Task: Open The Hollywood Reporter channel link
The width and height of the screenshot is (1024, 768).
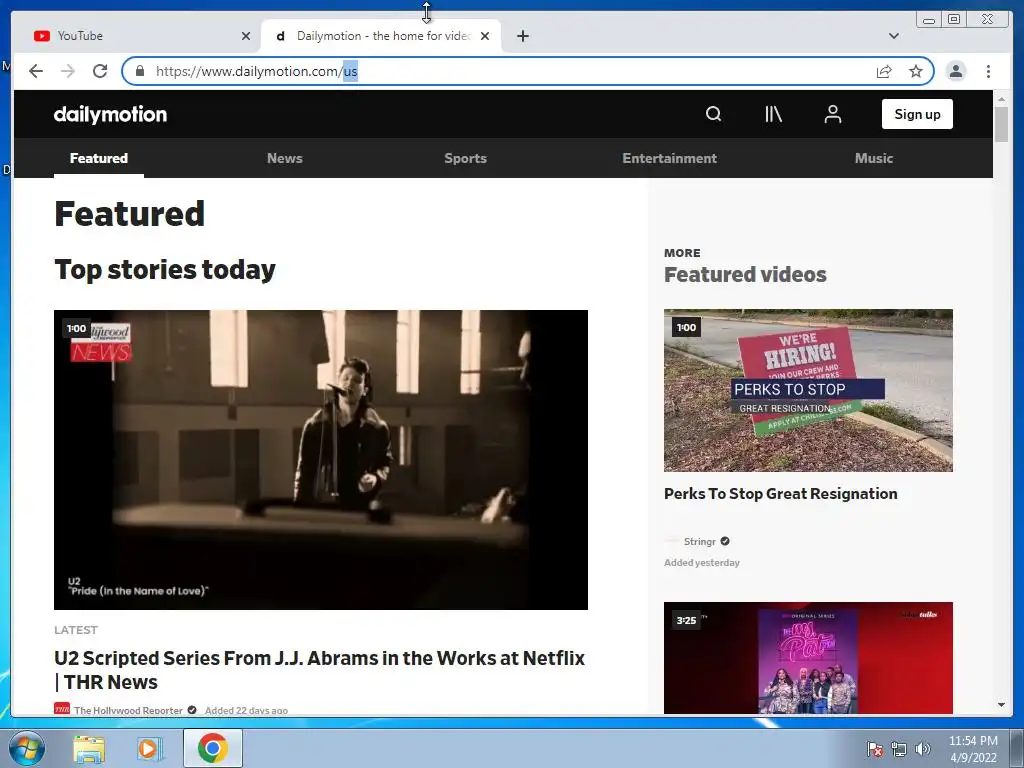Action: point(128,711)
